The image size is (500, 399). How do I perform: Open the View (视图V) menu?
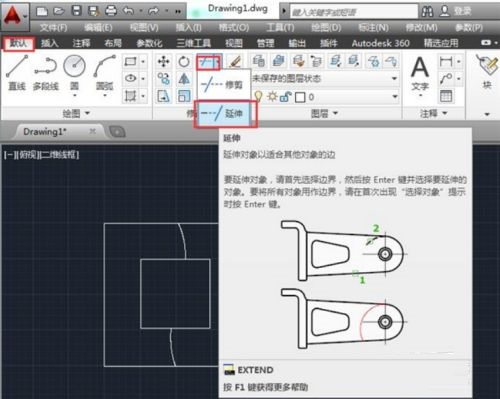point(144,27)
